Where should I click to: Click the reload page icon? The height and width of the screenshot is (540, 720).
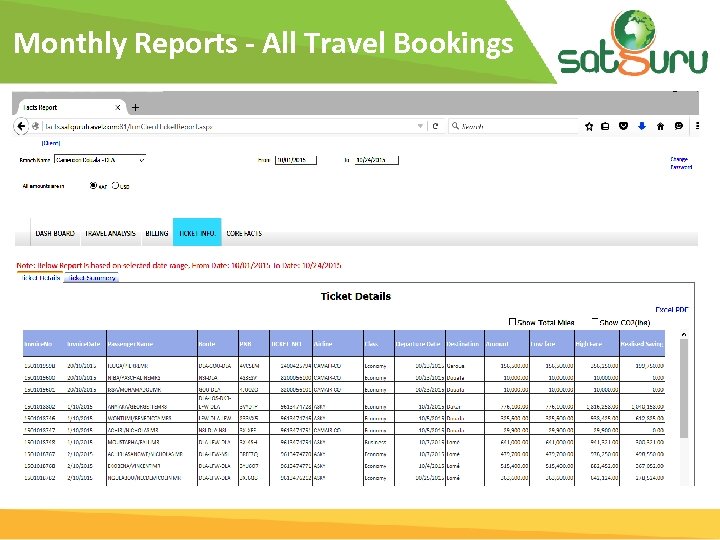pyautogui.click(x=435, y=126)
